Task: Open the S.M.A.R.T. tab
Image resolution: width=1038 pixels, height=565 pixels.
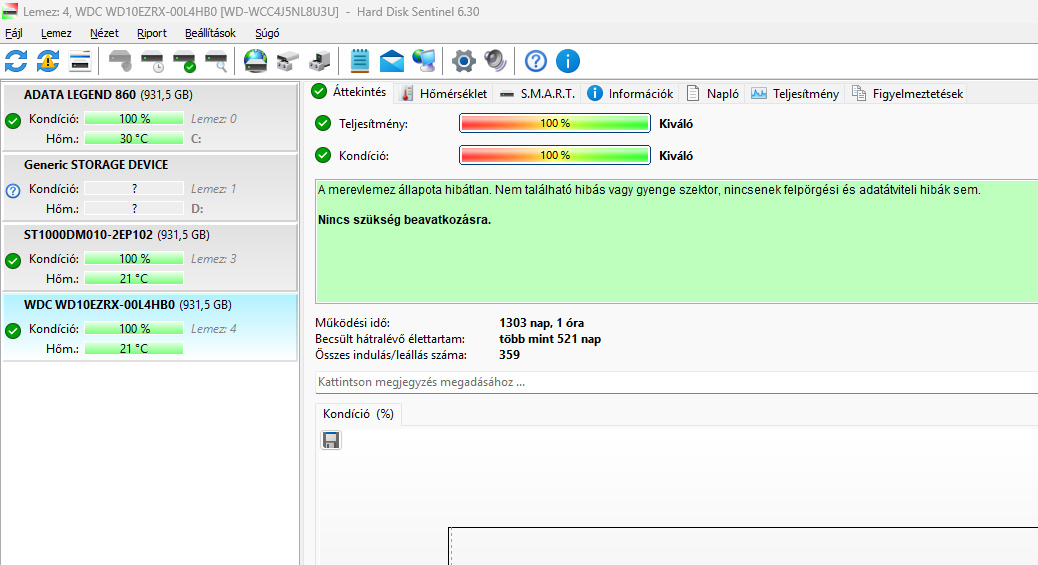Action: [537, 94]
